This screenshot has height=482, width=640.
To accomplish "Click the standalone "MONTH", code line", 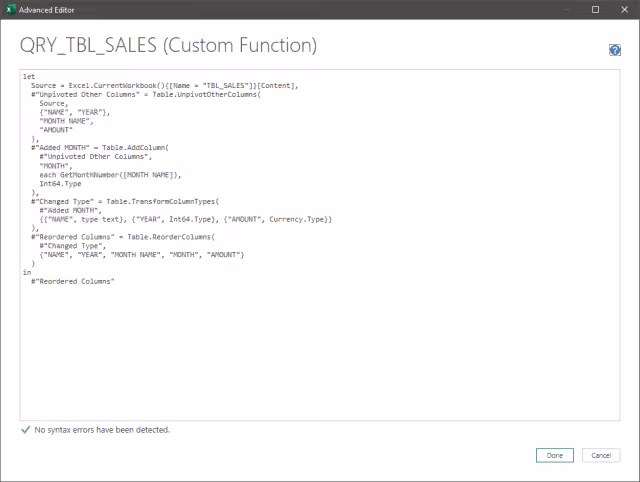I will pyautogui.click(x=56, y=166).
